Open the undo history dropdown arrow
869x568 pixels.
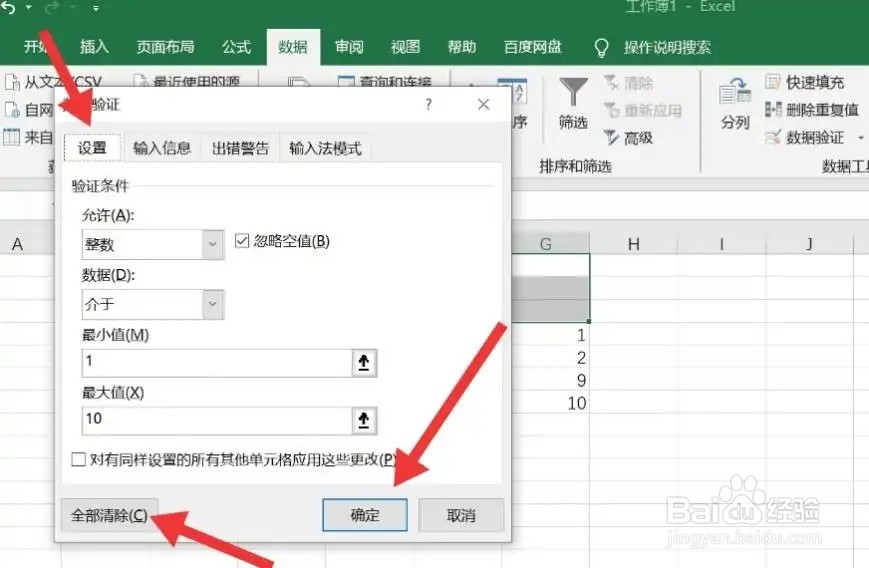pyautogui.click(x=28, y=8)
